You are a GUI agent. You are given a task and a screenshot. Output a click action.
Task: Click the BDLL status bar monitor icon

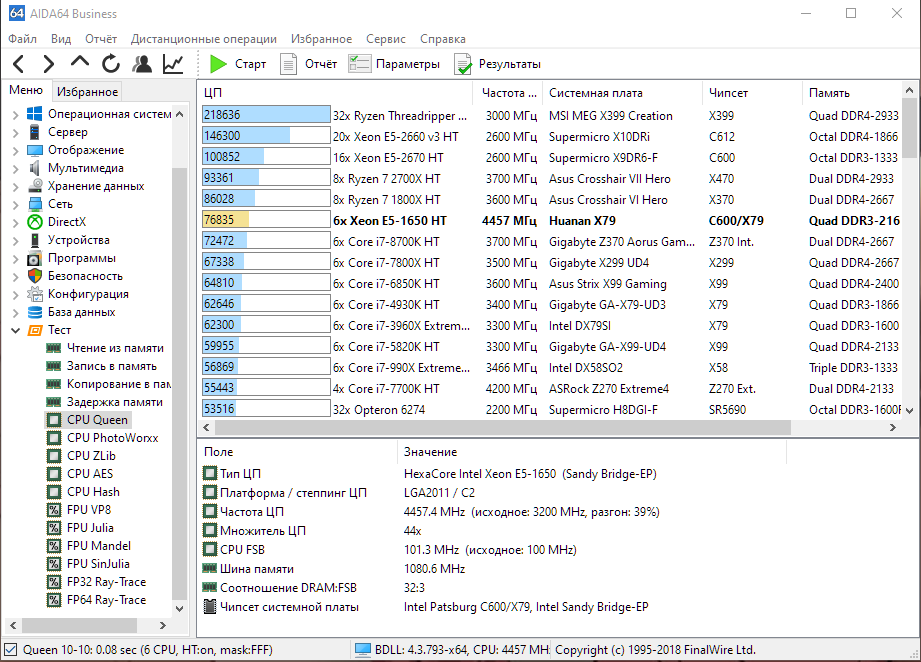click(x=363, y=650)
